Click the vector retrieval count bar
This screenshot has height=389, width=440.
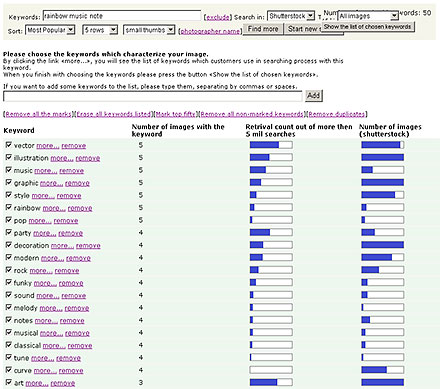(x=271, y=145)
